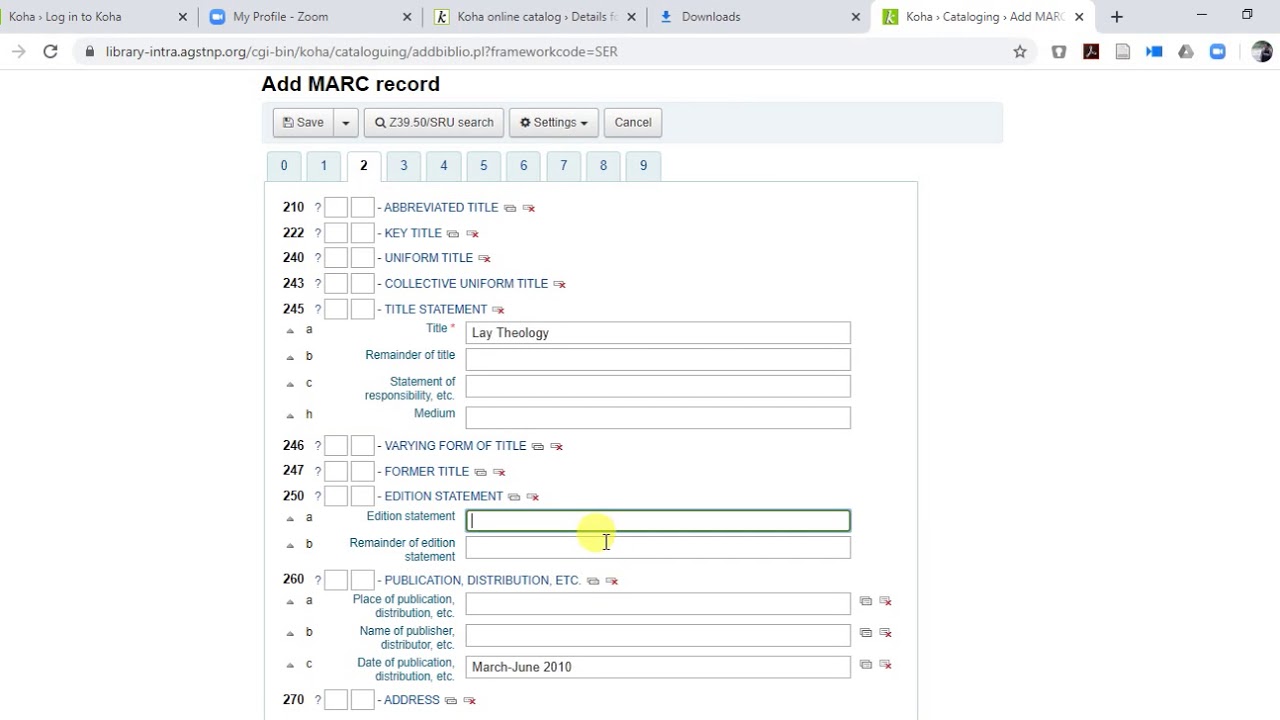The width and height of the screenshot is (1280, 720).
Task: Move the 245 Title subfield a up
Action: pos(290,331)
